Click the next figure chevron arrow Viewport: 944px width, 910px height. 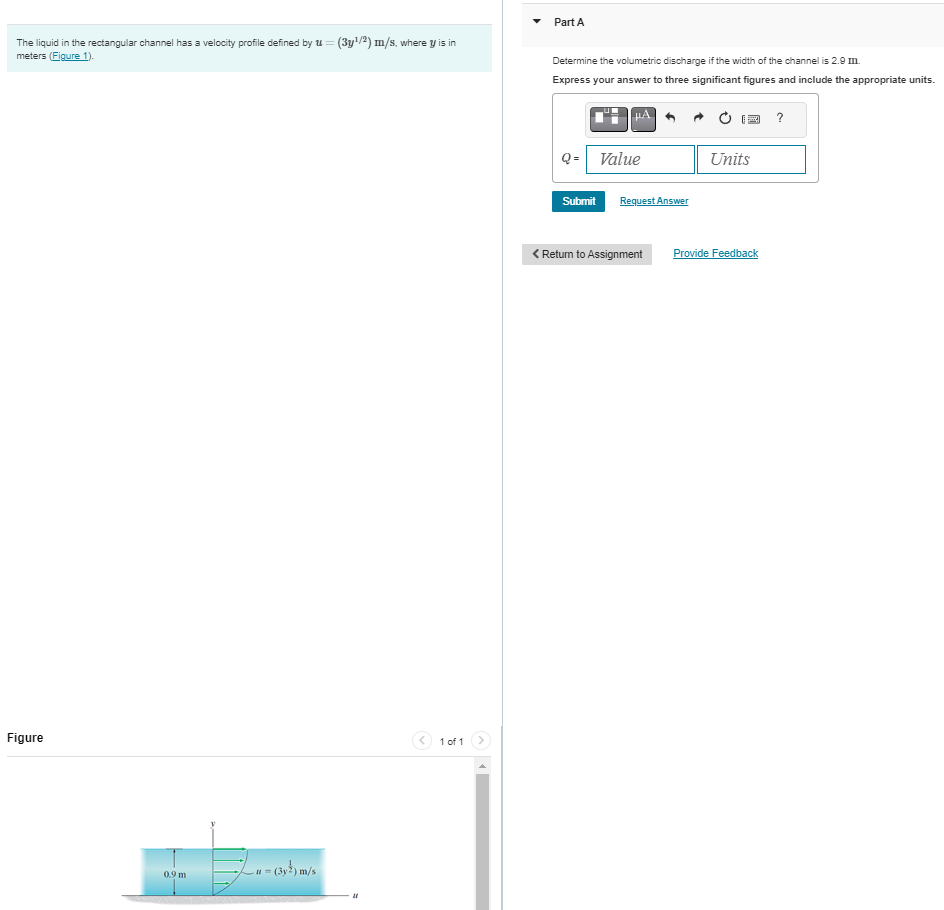pyautogui.click(x=481, y=741)
